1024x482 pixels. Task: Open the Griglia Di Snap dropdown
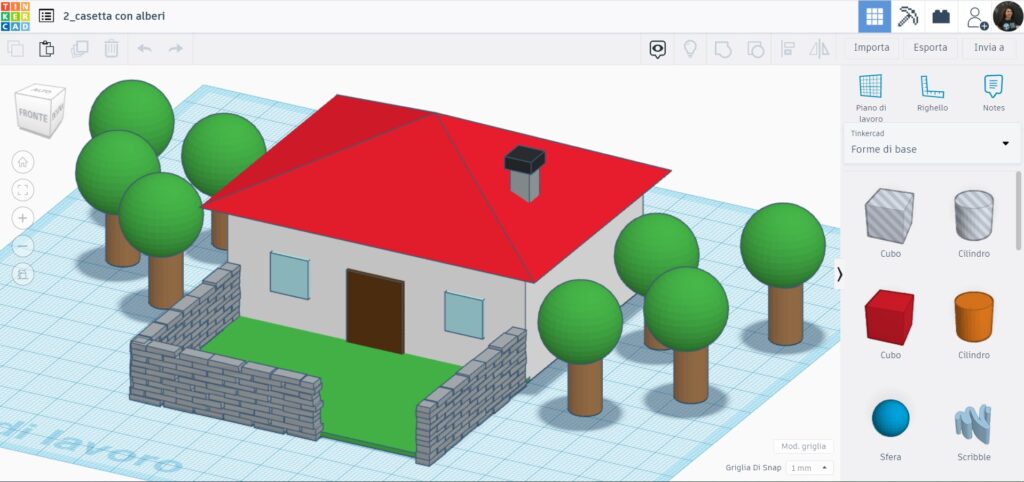click(x=810, y=467)
